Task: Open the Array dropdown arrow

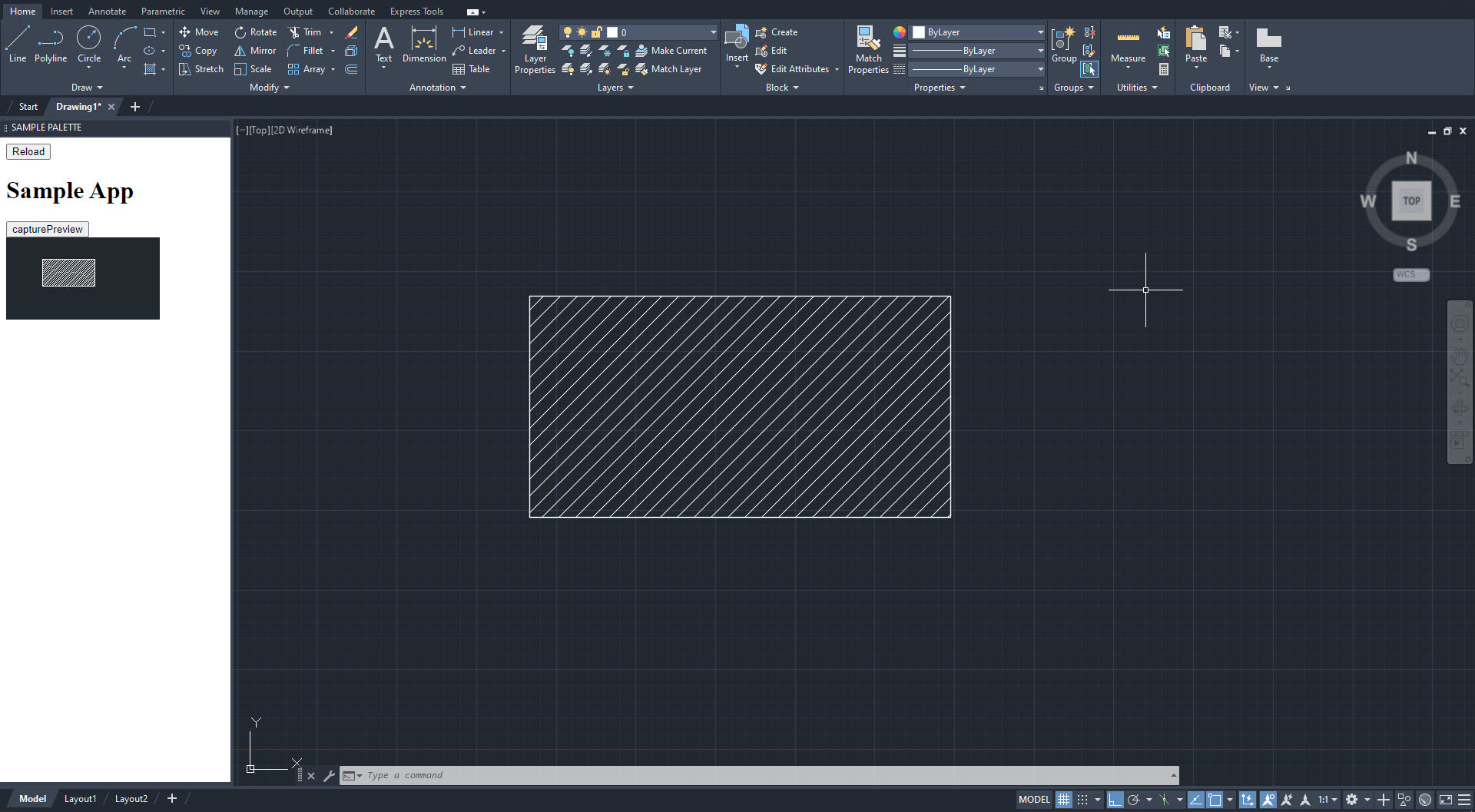Action: tap(333, 69)
